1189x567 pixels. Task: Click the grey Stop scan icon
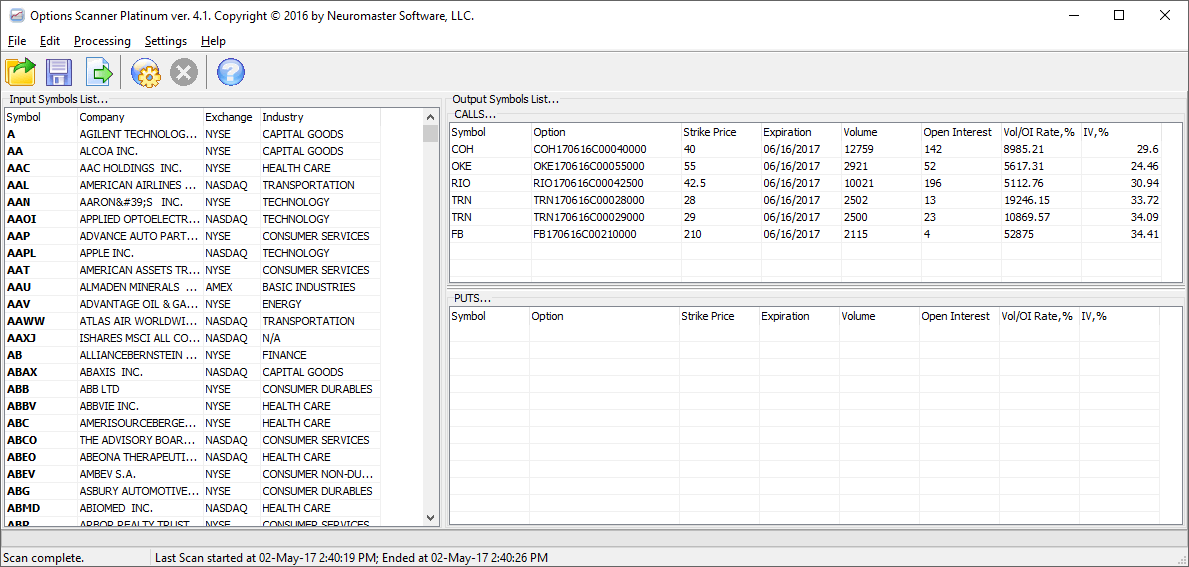[x=183, y=73]
